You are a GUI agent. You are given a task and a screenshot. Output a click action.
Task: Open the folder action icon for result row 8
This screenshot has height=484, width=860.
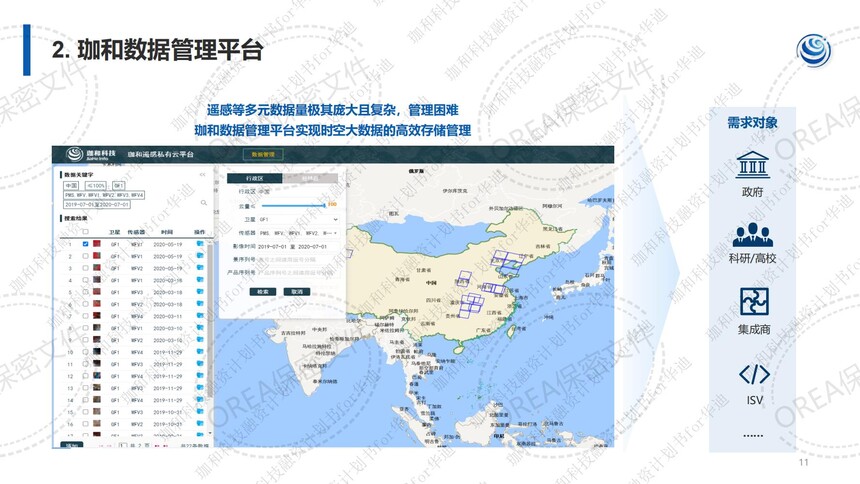pyautogui.click(x=200, y=328)
